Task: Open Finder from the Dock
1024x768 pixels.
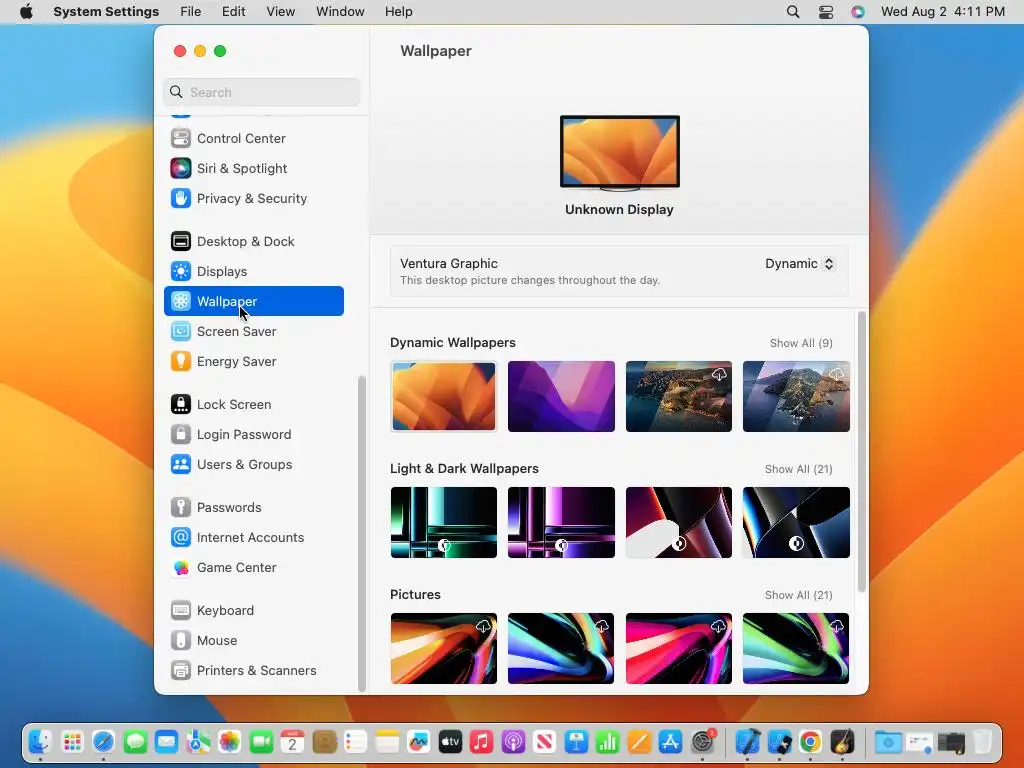Action: 40,743
